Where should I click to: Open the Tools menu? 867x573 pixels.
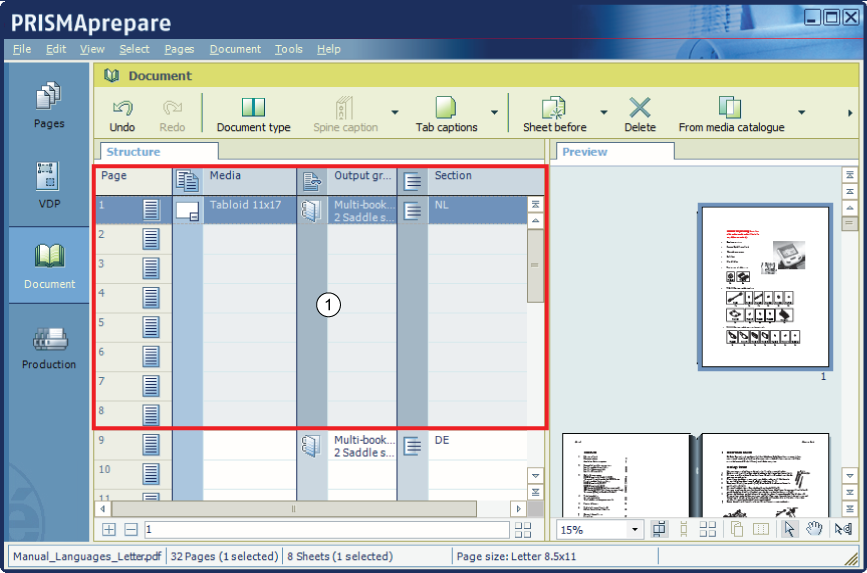[x=289, y=49]
